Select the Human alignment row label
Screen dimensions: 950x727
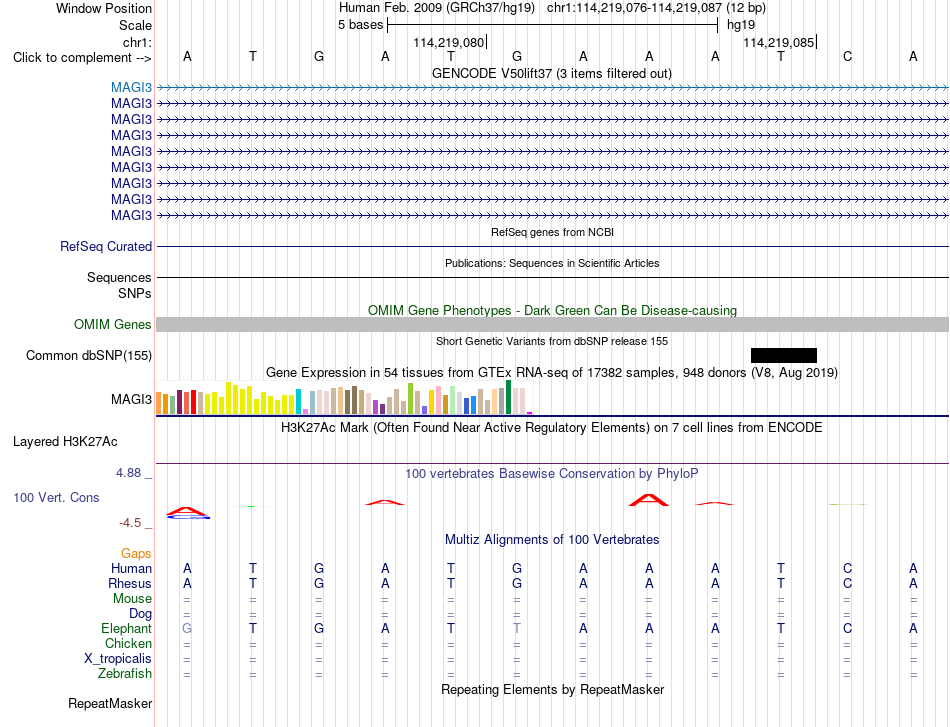click(131, 568)
